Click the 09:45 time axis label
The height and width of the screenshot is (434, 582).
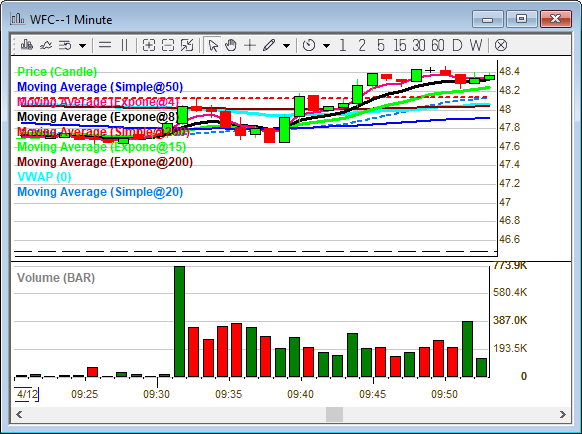point(373,394)
